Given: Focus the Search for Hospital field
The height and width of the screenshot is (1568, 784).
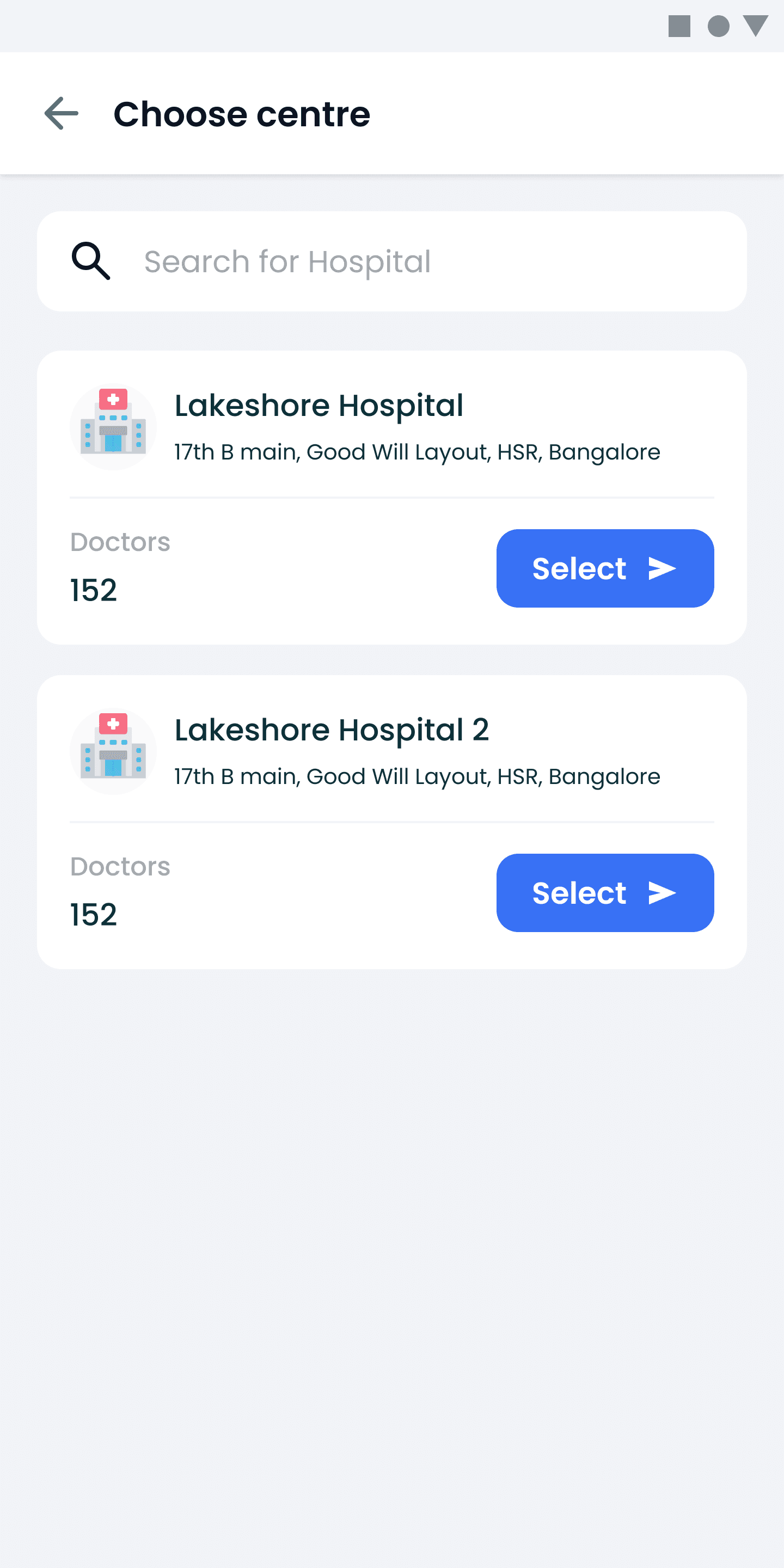Looking at the screenshot, I should tap(392, 262).
